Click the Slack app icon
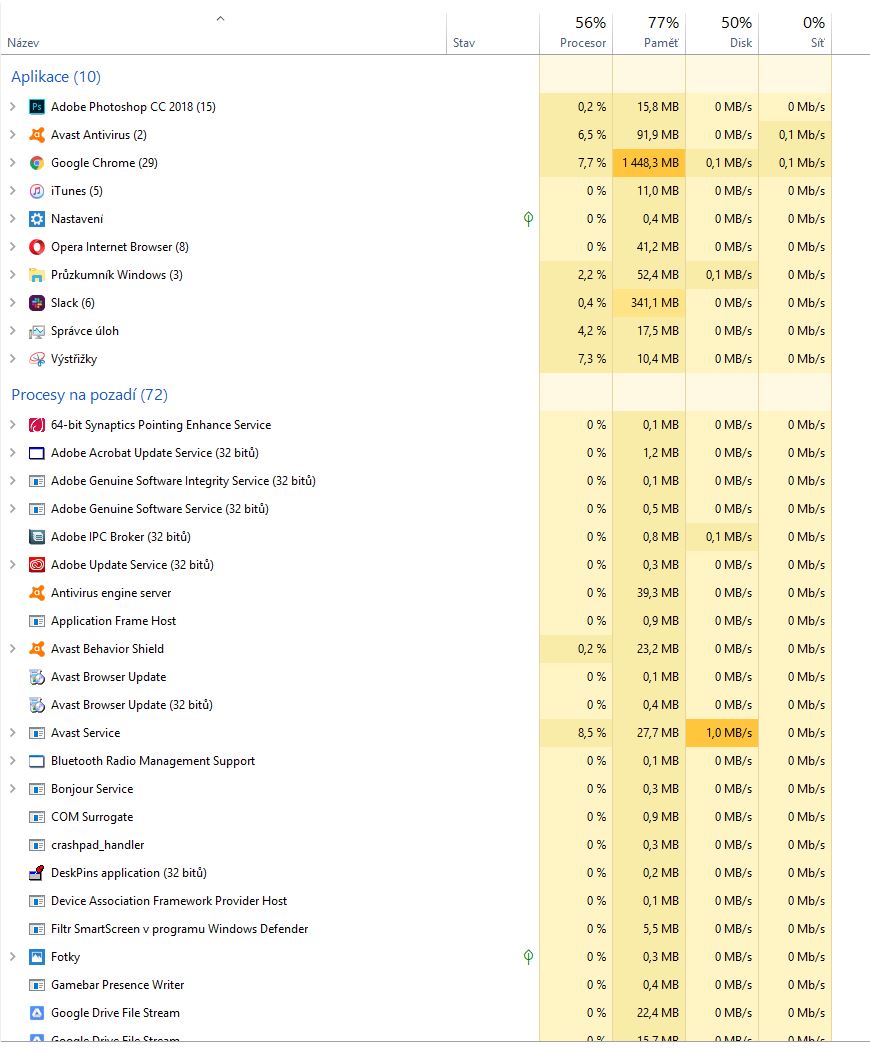The height and width of the screenshot is (1053, 870). tap(37, 303)
